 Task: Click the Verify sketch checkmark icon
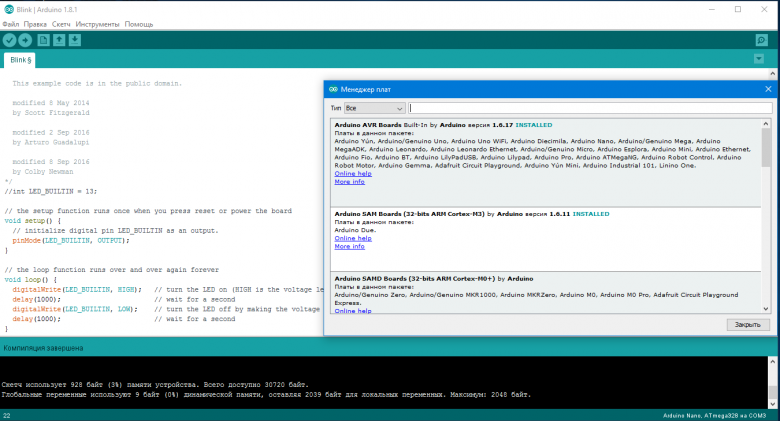[9, 40]
